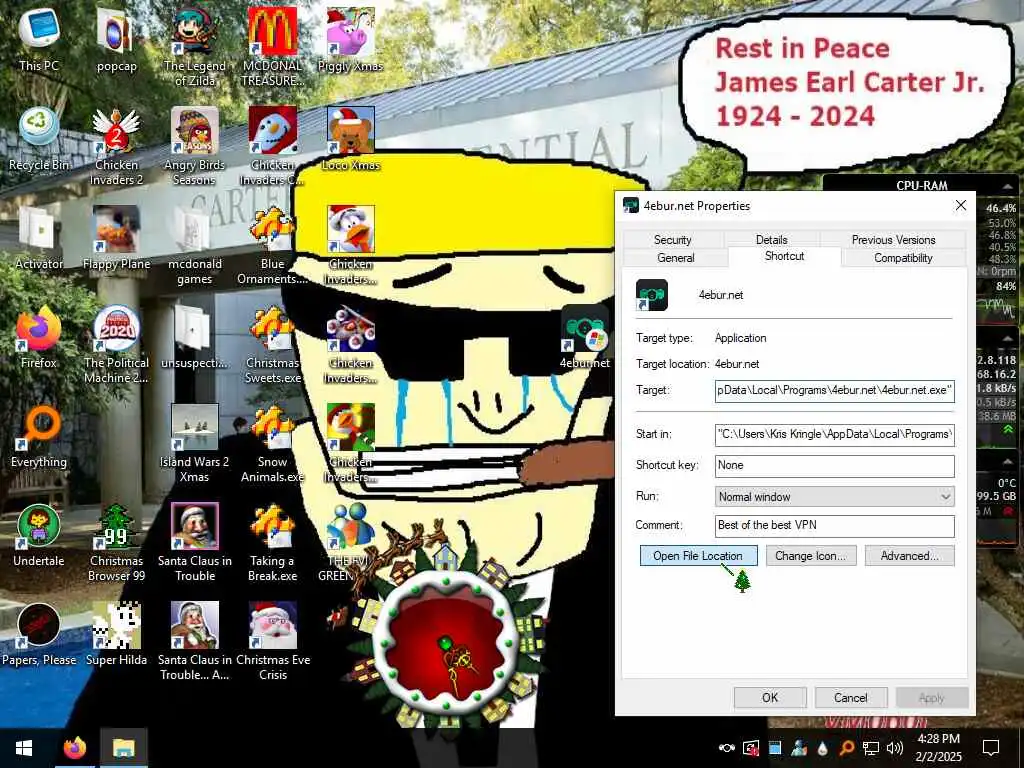Screen dimensions: 1024x768
Task: Open the taskbar clock and date
Action: pos(938,748)
